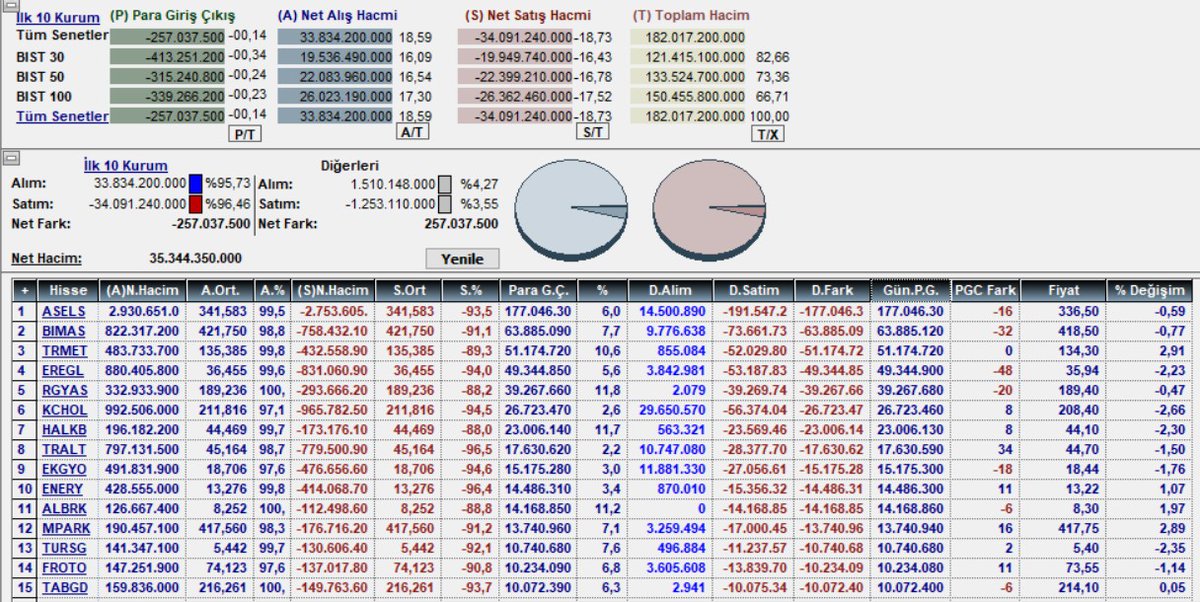Open the ALBRK stock link
The height and width of the screenshot is (602, 1200).
click(64, 507)
